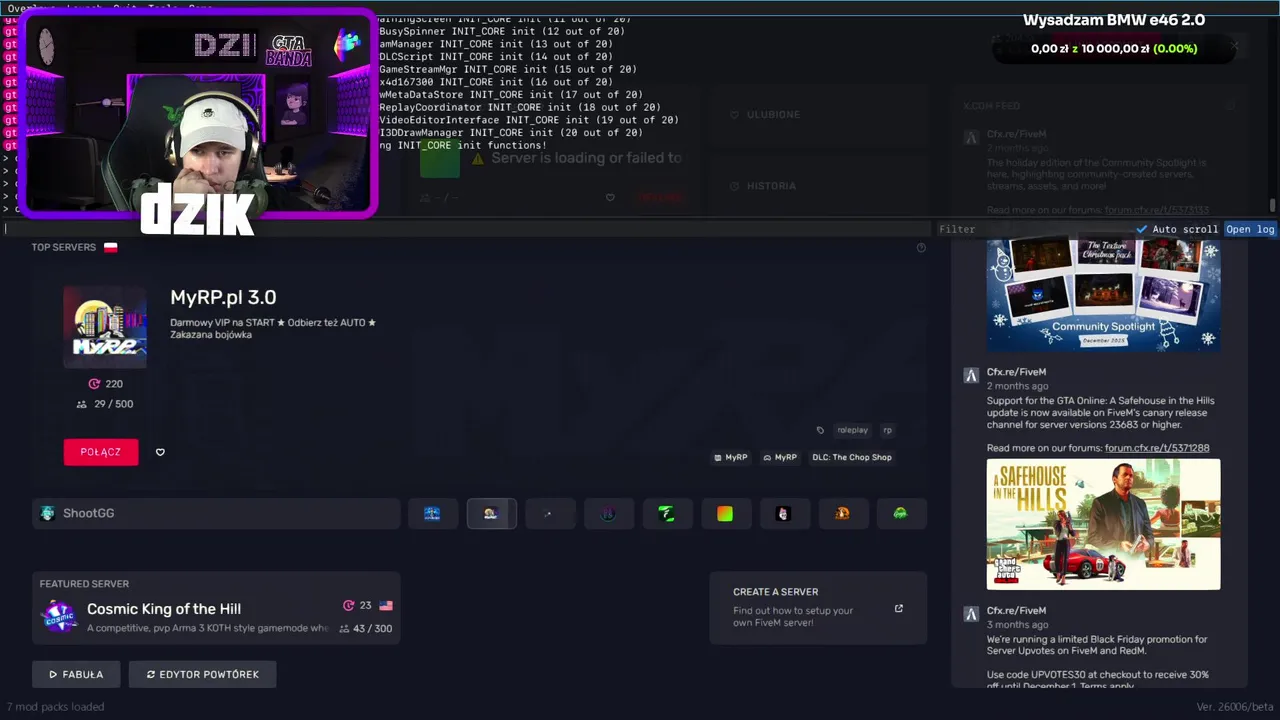Click the players icon next to 29 / 500

click(x=82, y=404)
